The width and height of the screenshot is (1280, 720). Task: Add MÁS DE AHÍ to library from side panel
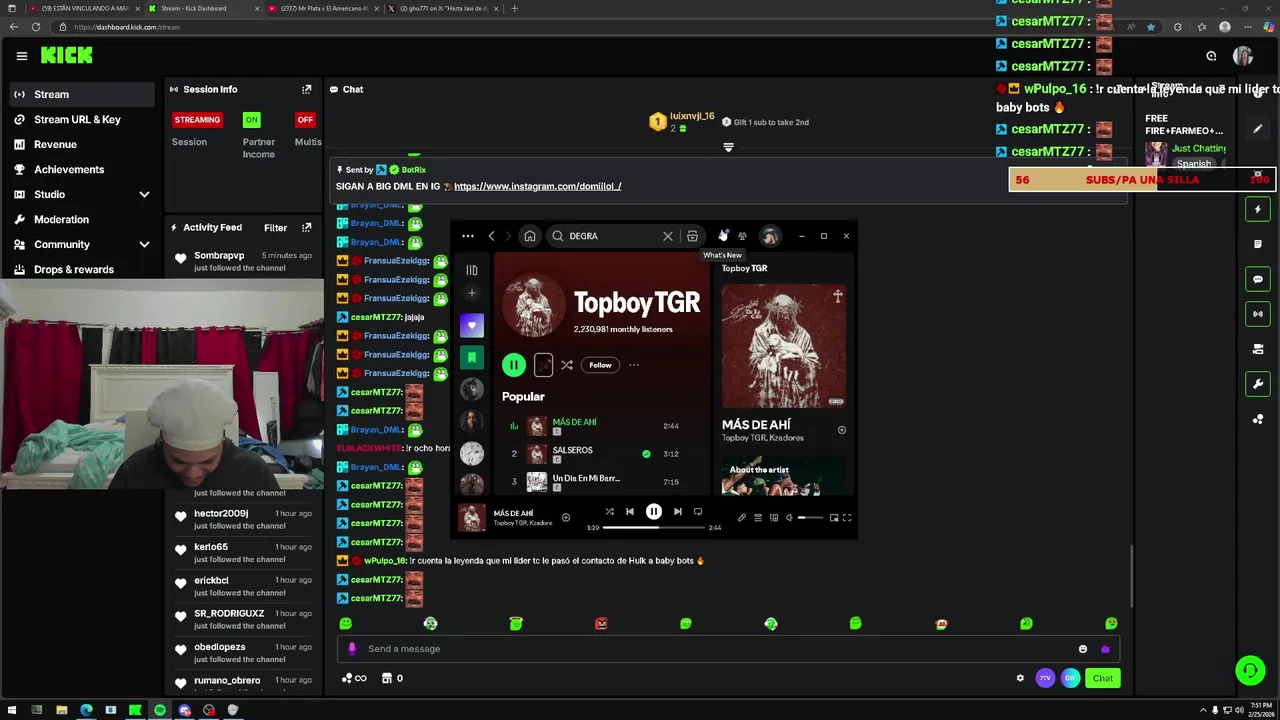(841, 430)
